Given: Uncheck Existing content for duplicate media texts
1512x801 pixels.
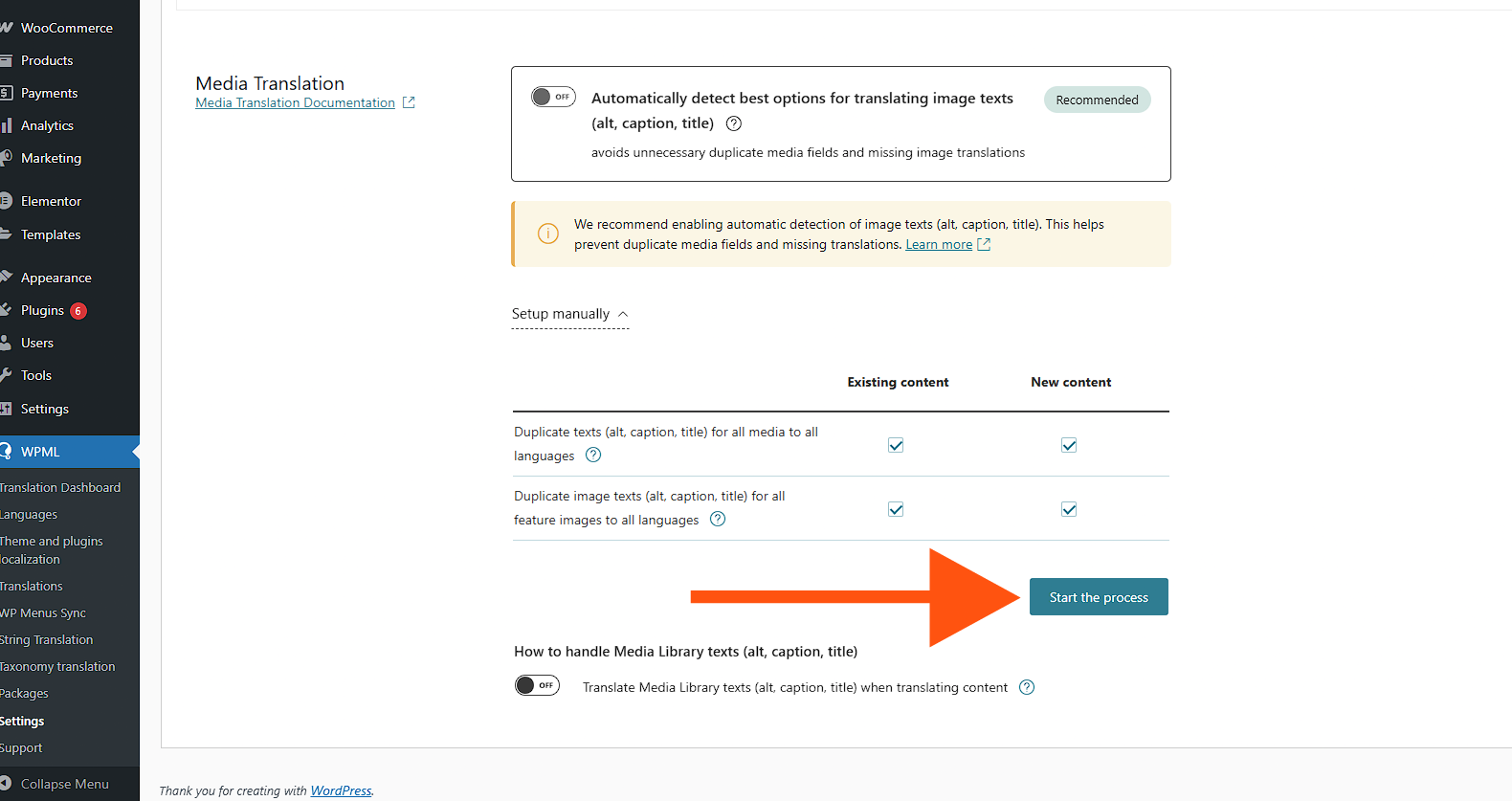Looking at the screenshot, I should point(896,445).
